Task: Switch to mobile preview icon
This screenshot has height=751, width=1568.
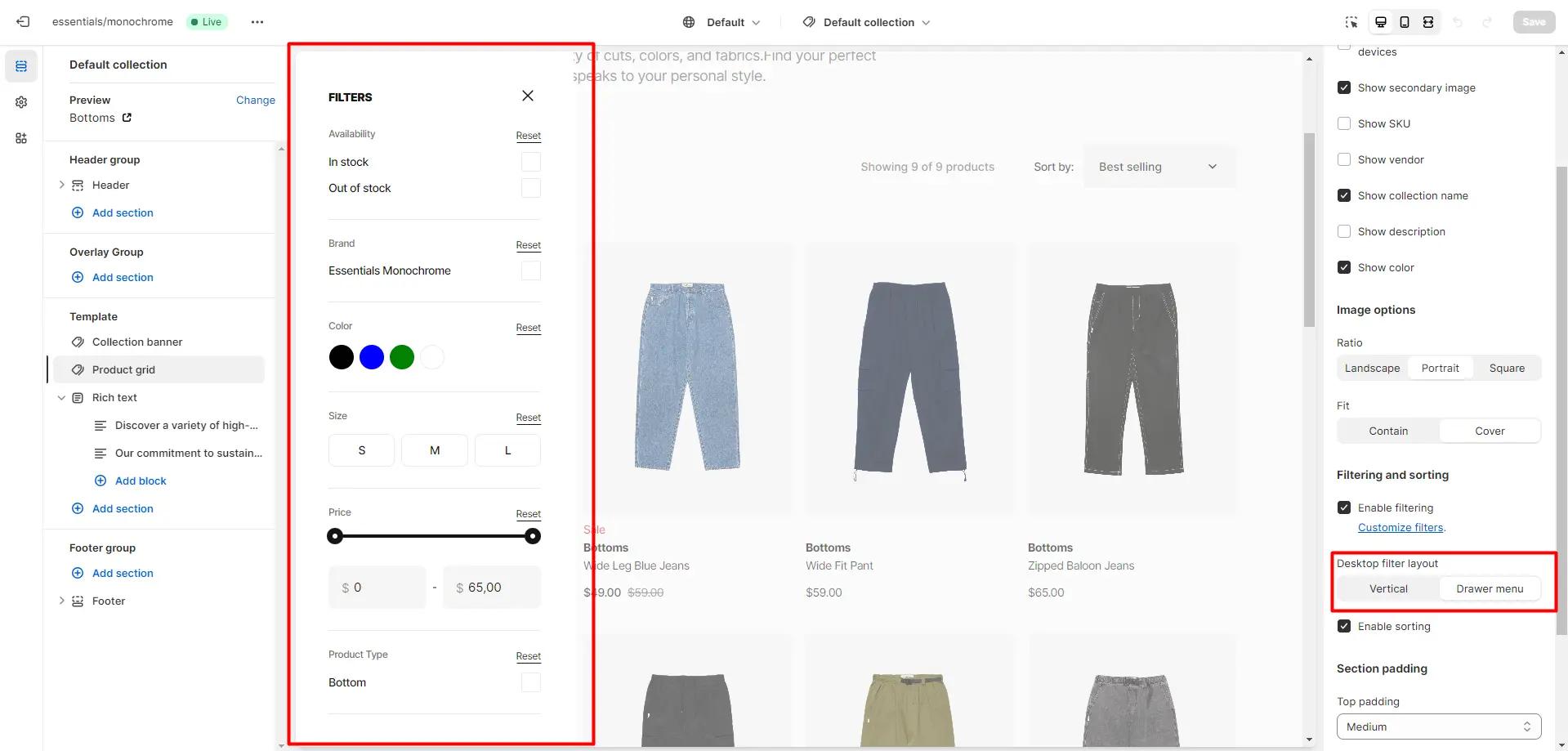Action: [x=1404, y=22]
